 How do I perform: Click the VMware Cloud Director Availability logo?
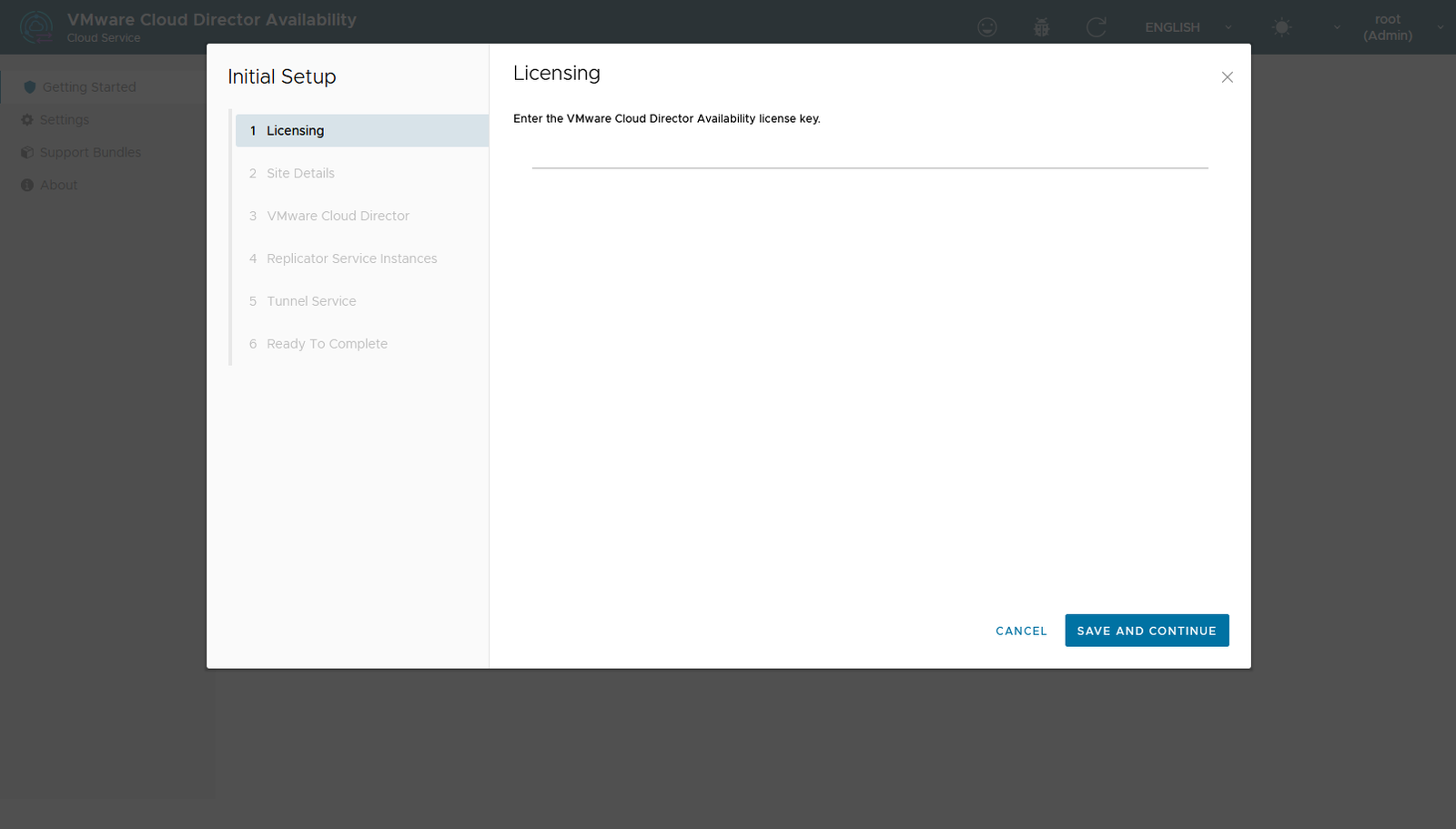click(36, 27)
